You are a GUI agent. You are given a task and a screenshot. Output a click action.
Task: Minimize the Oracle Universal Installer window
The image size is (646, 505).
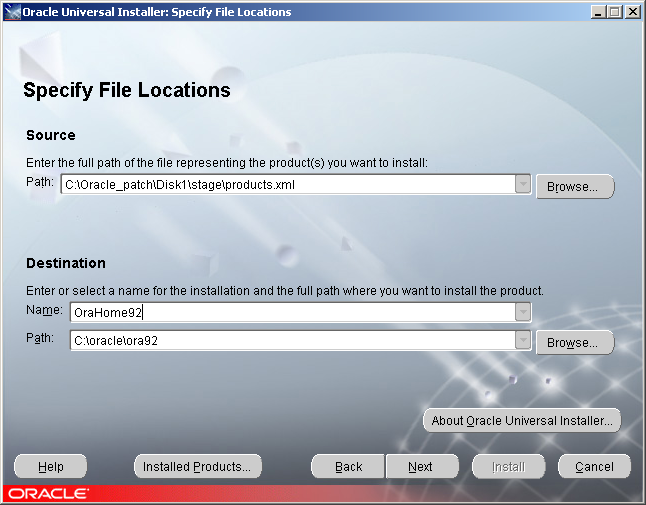(598, 12)
